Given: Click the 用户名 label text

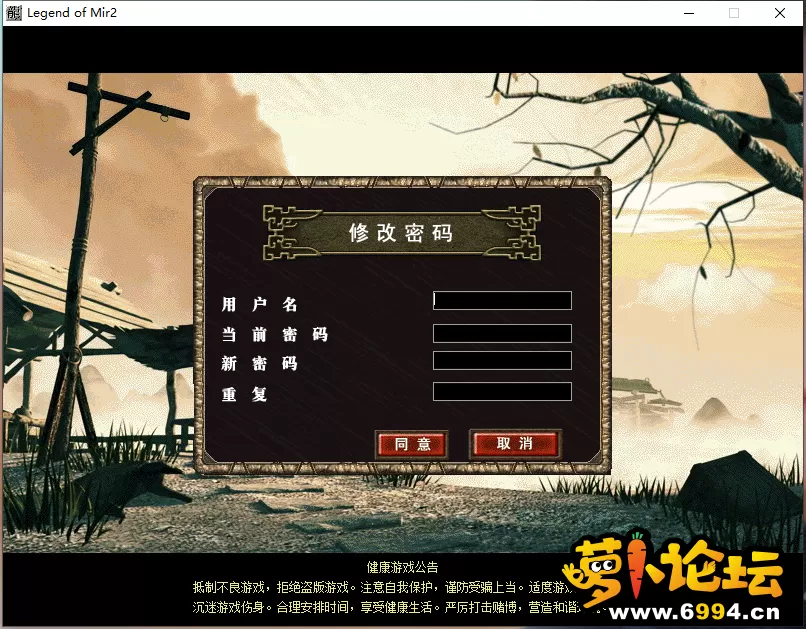Looking at the screenshot, I should coord(260,304).
